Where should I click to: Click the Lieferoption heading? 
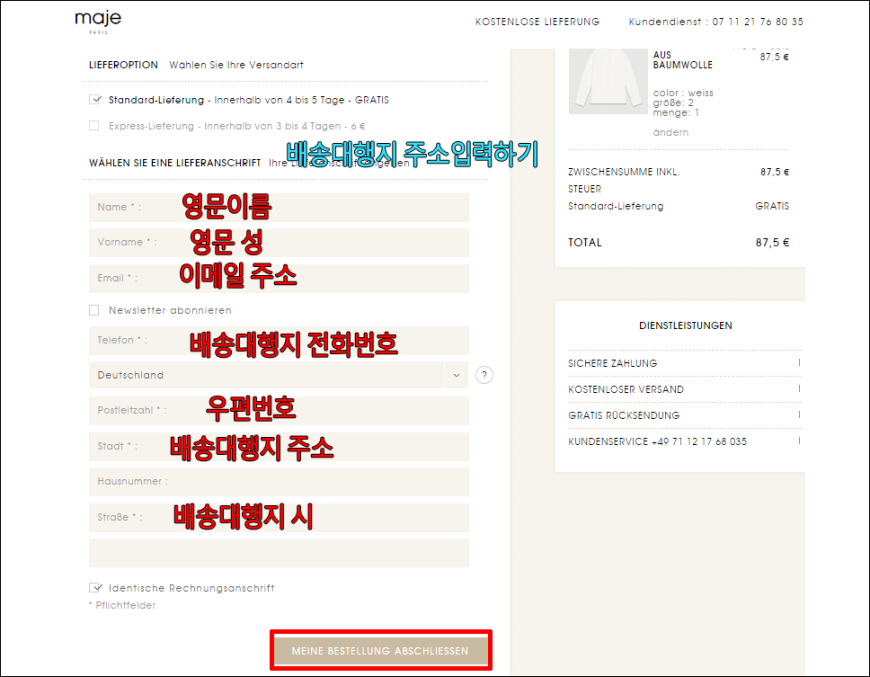[x=123, y=64]
